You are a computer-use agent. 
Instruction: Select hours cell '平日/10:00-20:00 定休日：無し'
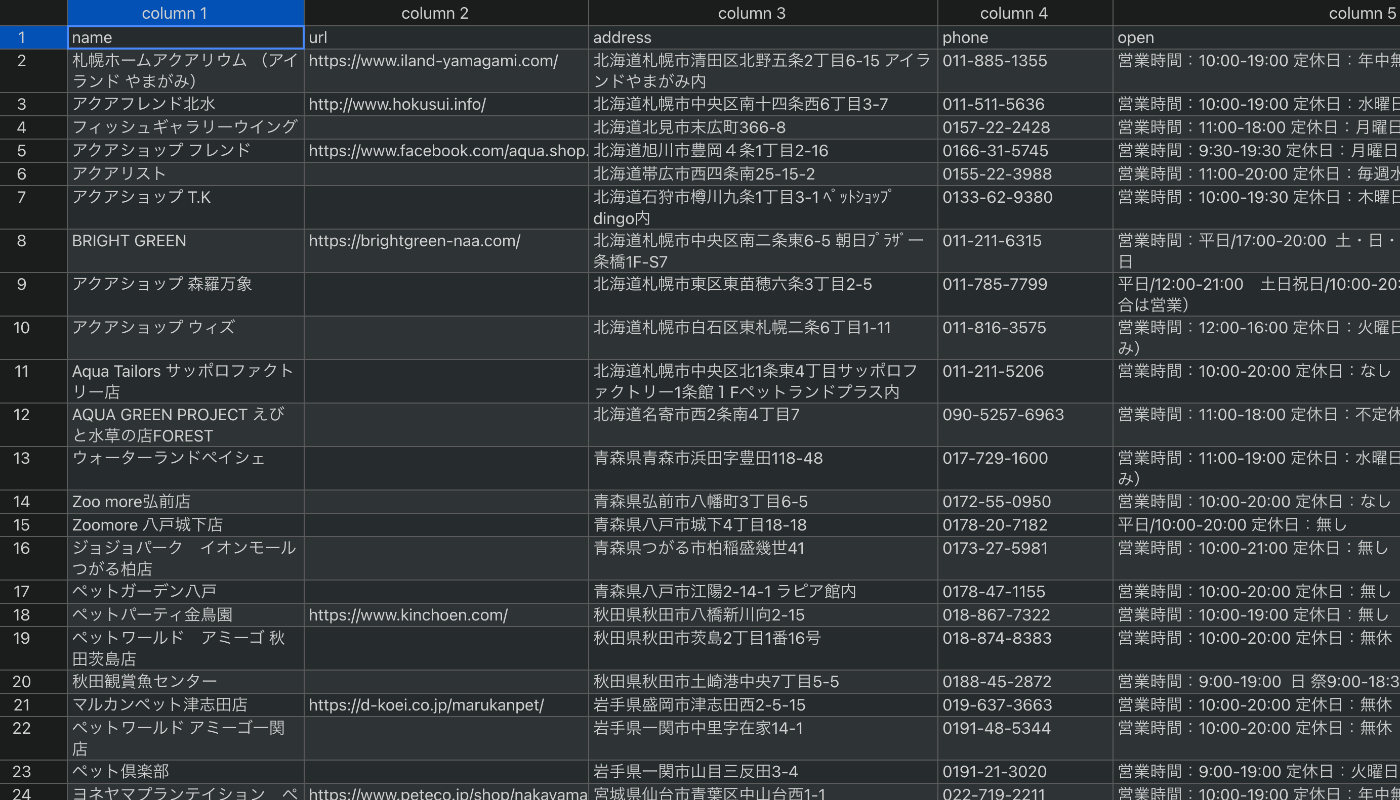(1257, 525)
